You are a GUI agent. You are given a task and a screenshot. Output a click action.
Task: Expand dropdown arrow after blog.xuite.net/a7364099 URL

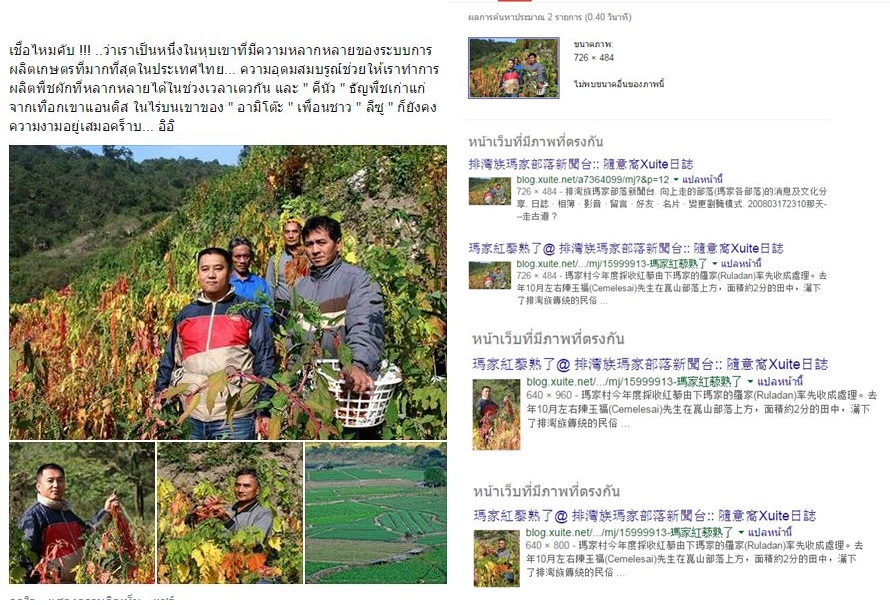pos(676,180)
